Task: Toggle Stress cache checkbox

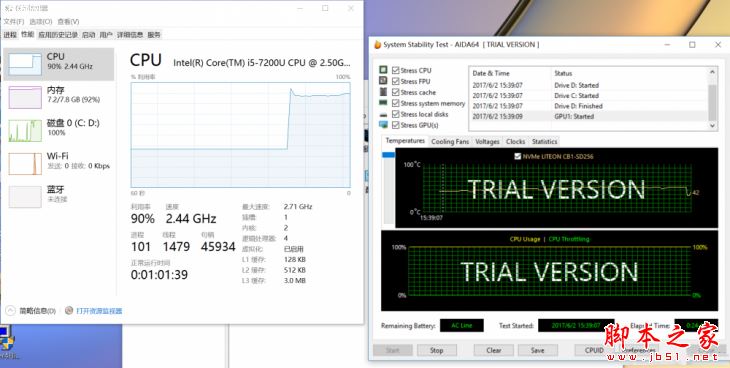Action: click(x=396, y=92)
